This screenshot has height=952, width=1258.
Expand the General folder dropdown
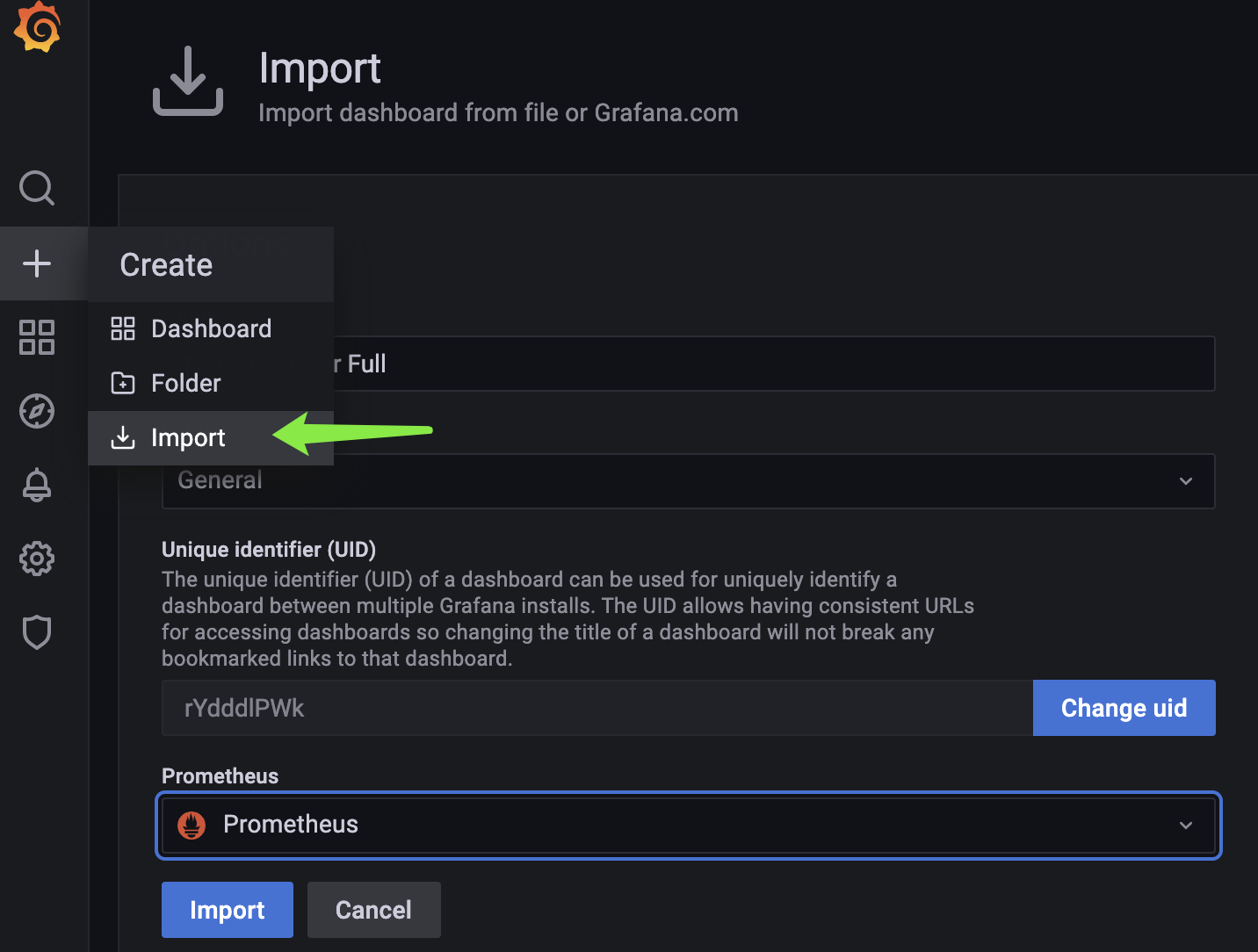click(689, 481)
